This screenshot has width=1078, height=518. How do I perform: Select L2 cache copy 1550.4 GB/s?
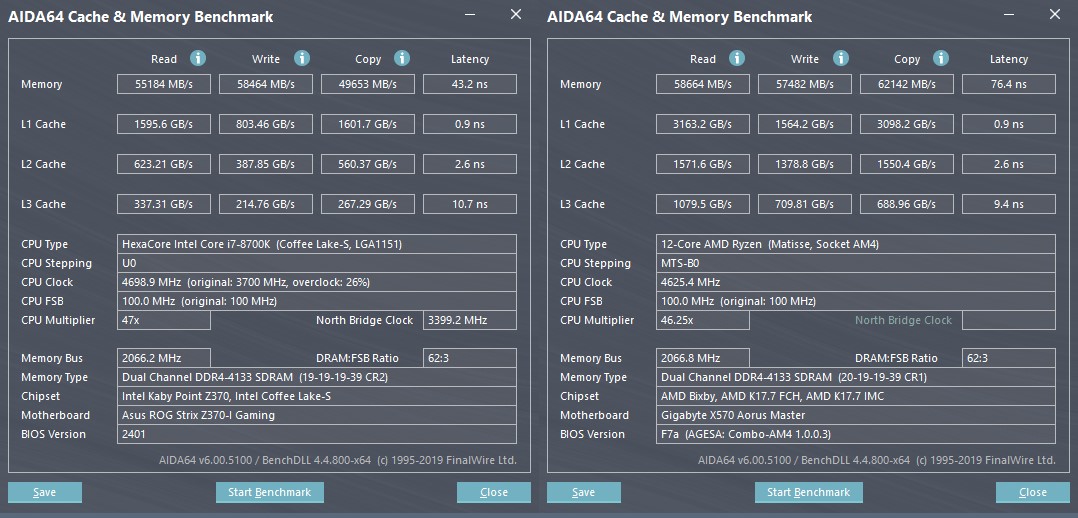[x=907, y=164]
